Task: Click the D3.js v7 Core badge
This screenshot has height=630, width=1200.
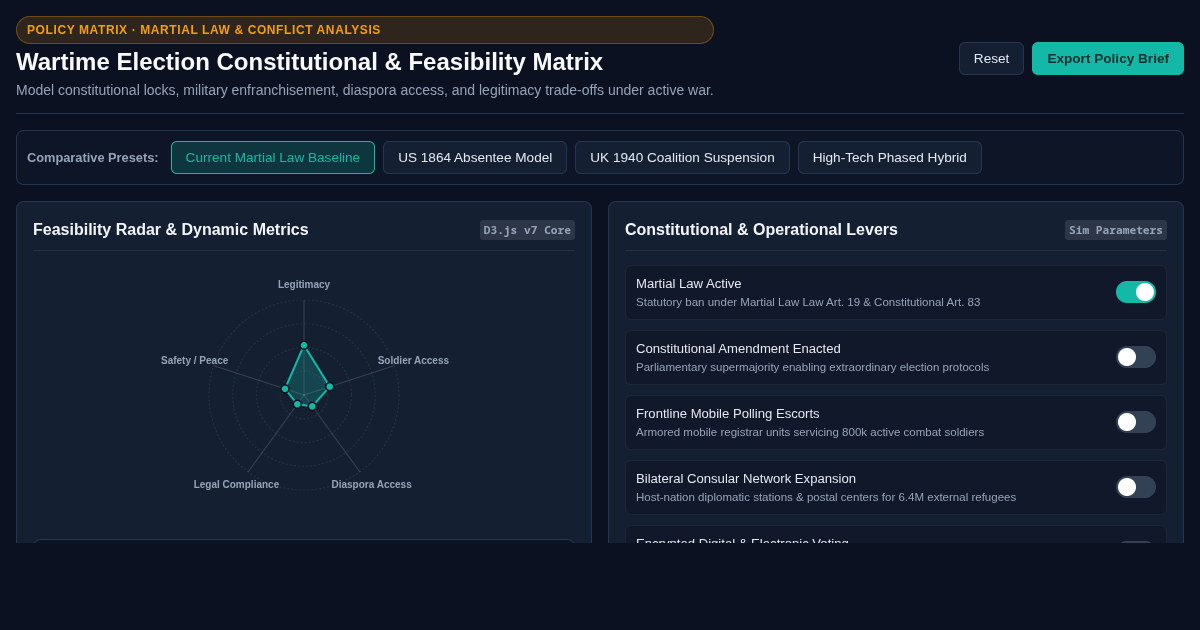Action: tap(527, 230)
